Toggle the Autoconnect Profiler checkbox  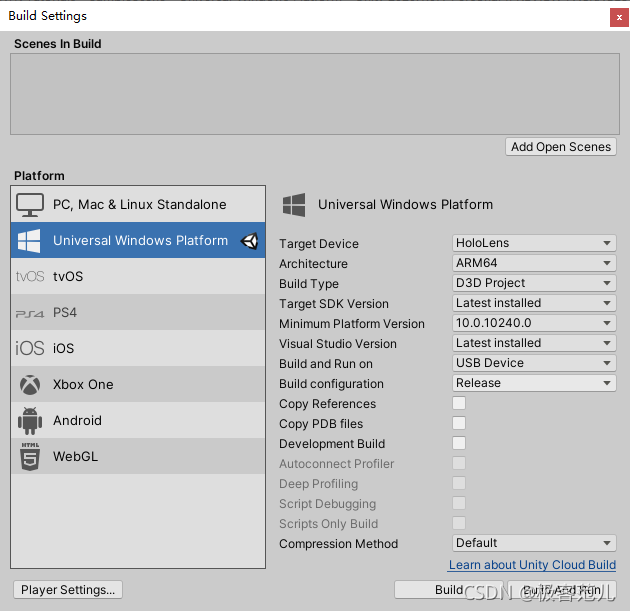click(459, 463)
